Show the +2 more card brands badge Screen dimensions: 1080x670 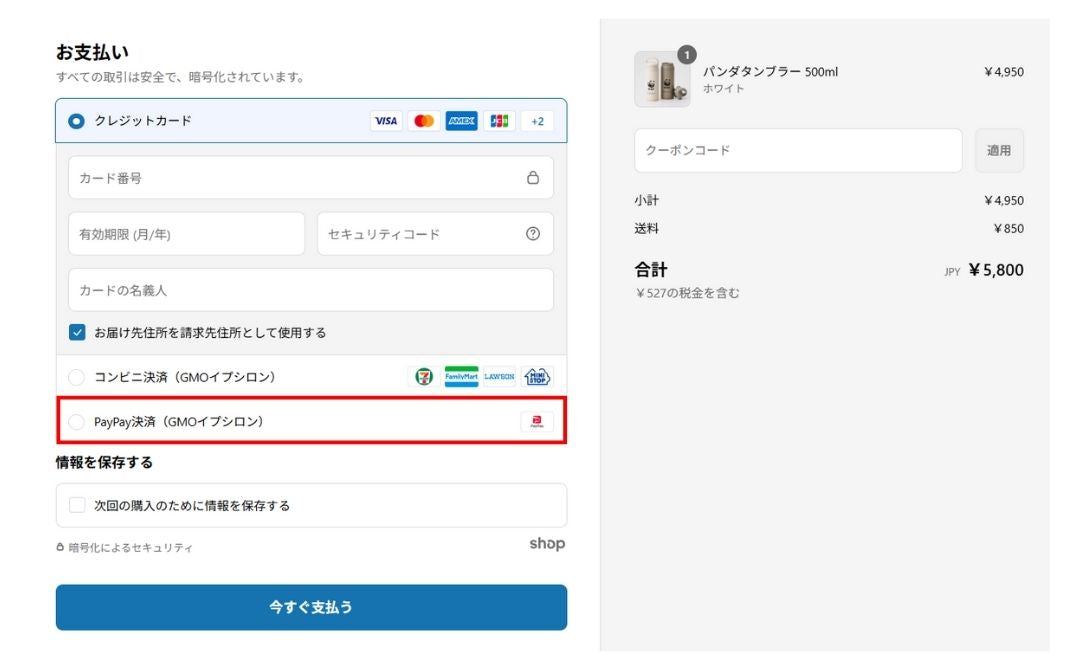point(537,121)
